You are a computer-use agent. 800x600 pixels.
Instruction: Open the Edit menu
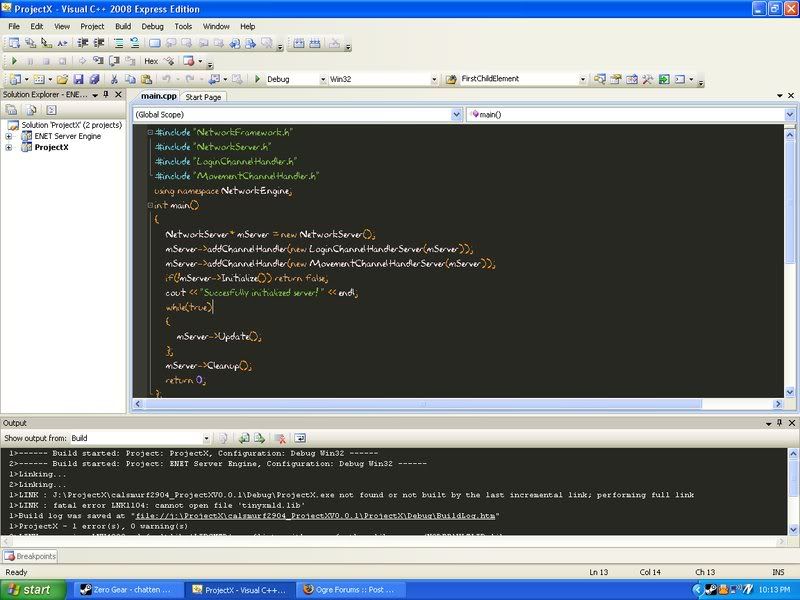click(x=37, y=27)
